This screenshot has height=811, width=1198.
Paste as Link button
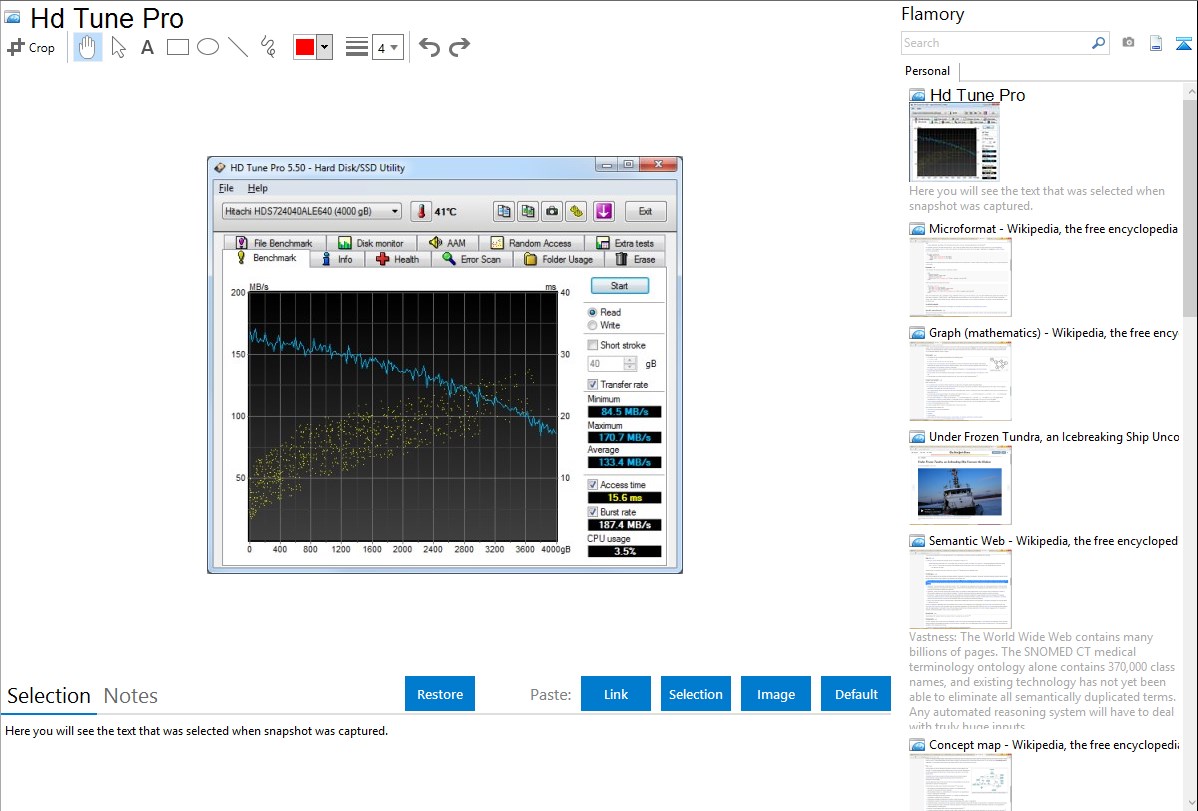(616, 694)
